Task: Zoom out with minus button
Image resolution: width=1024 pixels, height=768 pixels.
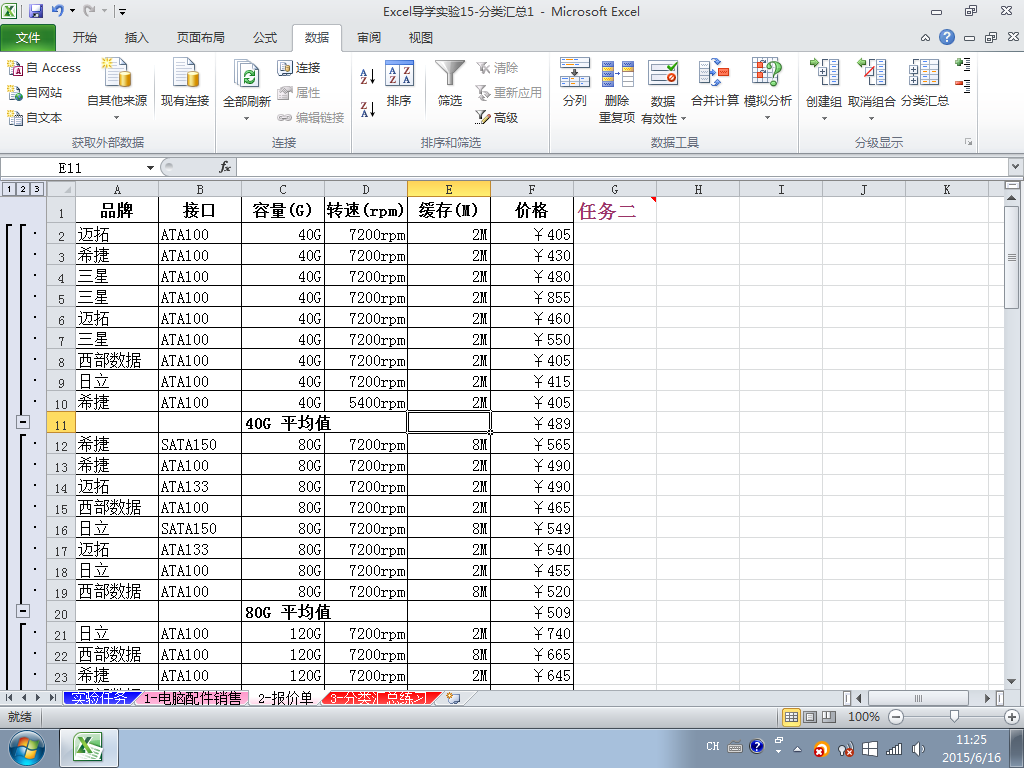Action: (896, 717)
